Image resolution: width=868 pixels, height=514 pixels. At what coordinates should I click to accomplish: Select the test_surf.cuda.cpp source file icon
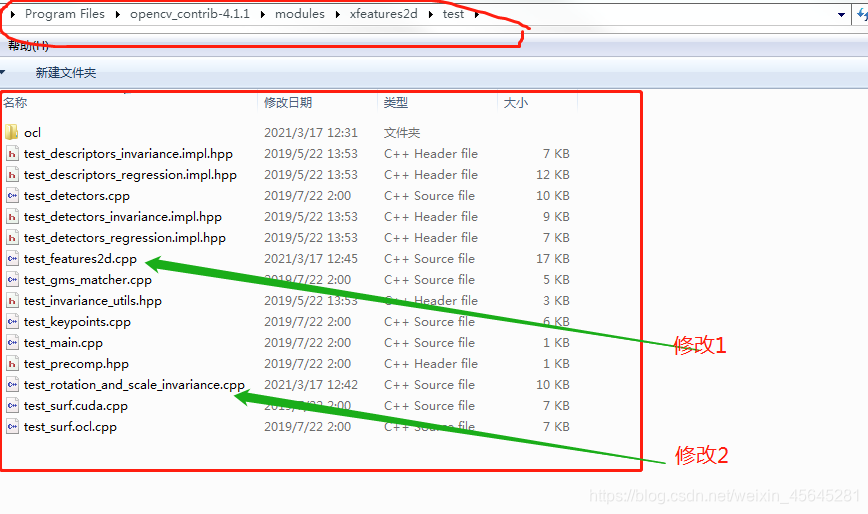(12, 406)
